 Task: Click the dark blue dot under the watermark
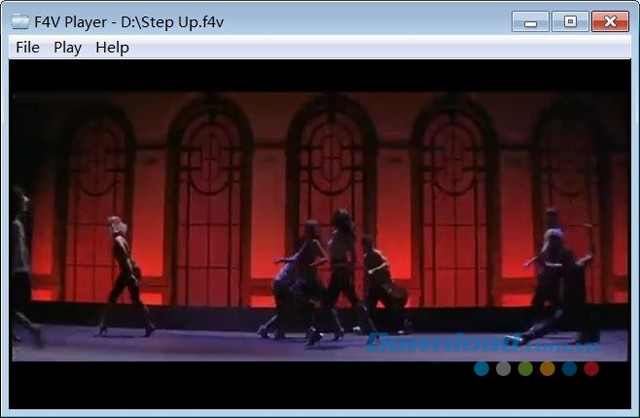coord(569,368)
